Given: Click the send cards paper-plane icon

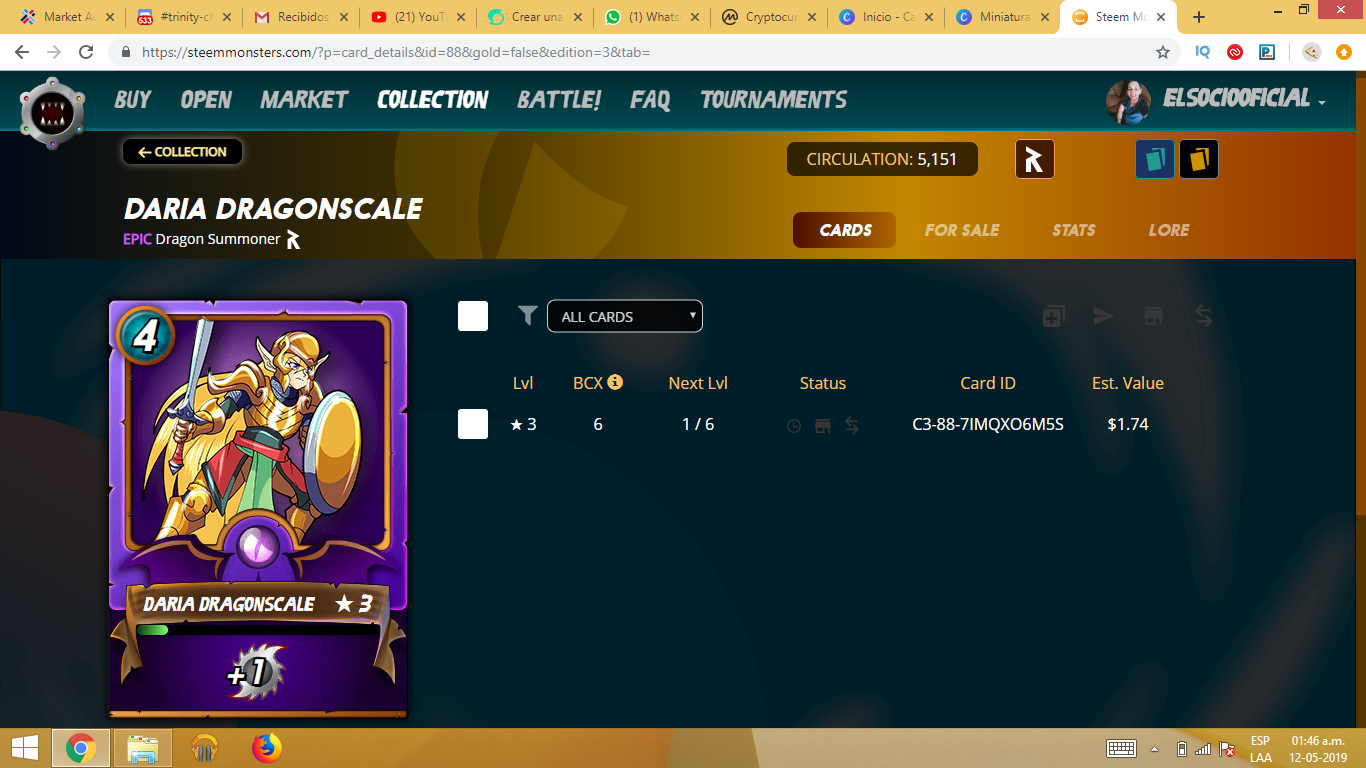Looking at the screenshot, I should coord(1103,316).
